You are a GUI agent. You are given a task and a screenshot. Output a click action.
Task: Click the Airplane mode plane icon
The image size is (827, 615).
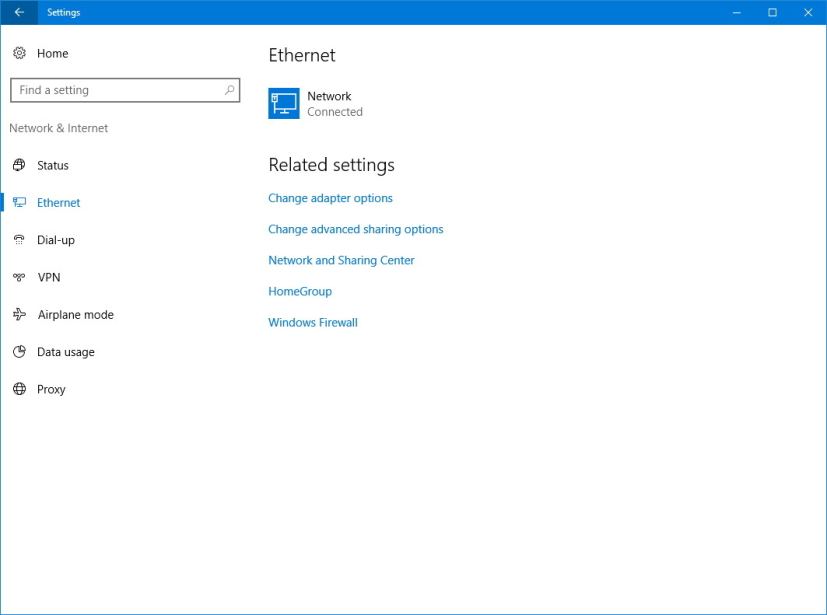19,314
